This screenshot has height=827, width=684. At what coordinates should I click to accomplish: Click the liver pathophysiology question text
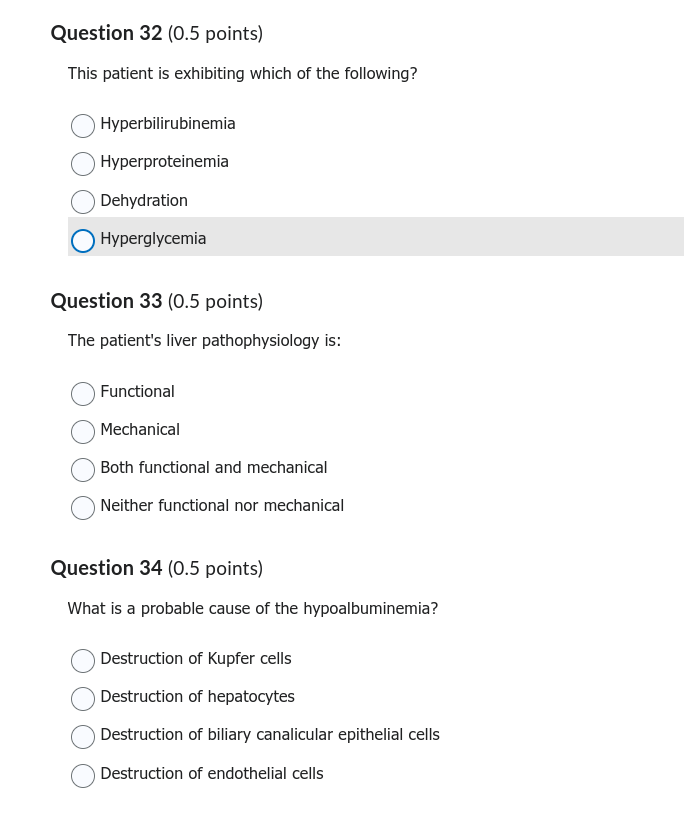pyautogui.click(x=204, y=341)
